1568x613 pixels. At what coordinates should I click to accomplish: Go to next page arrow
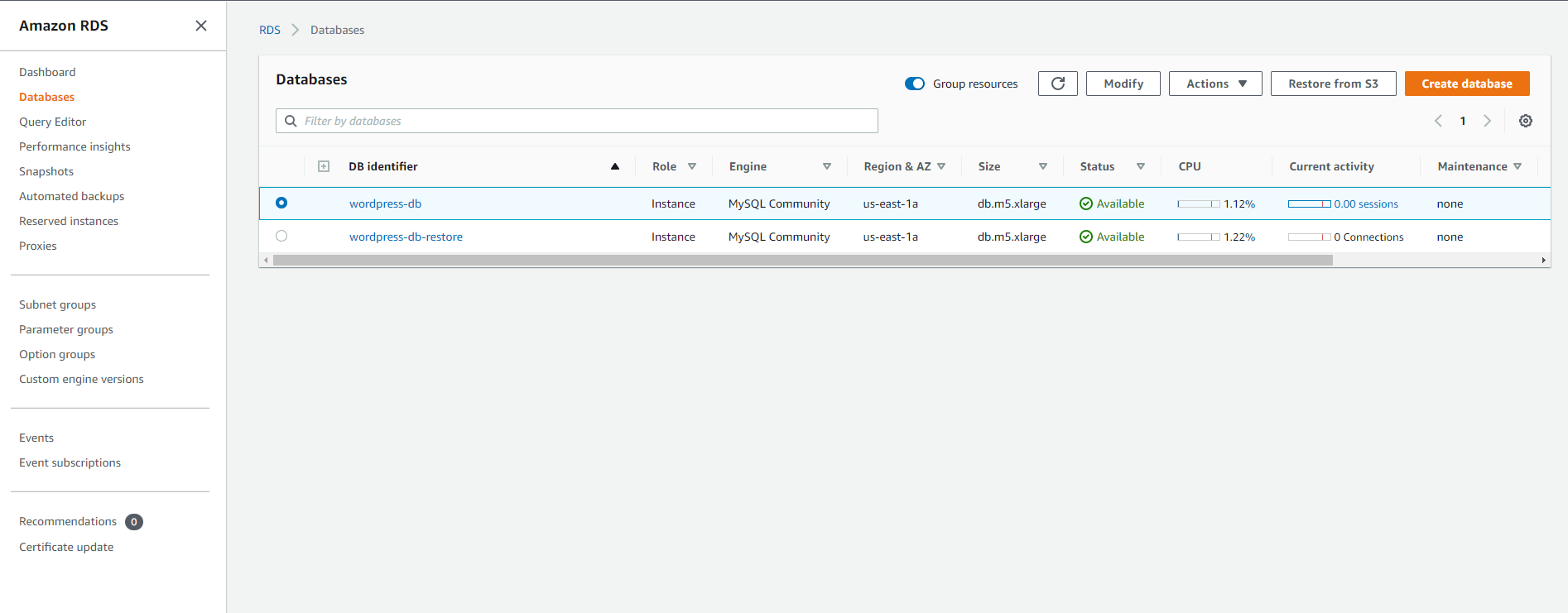(x=1488, y=121)
